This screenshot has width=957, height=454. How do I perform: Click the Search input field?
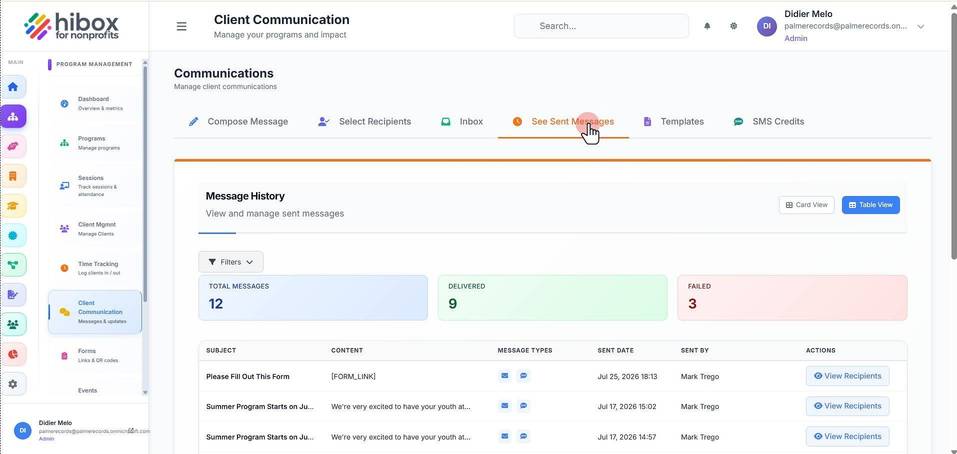(601, 26)
